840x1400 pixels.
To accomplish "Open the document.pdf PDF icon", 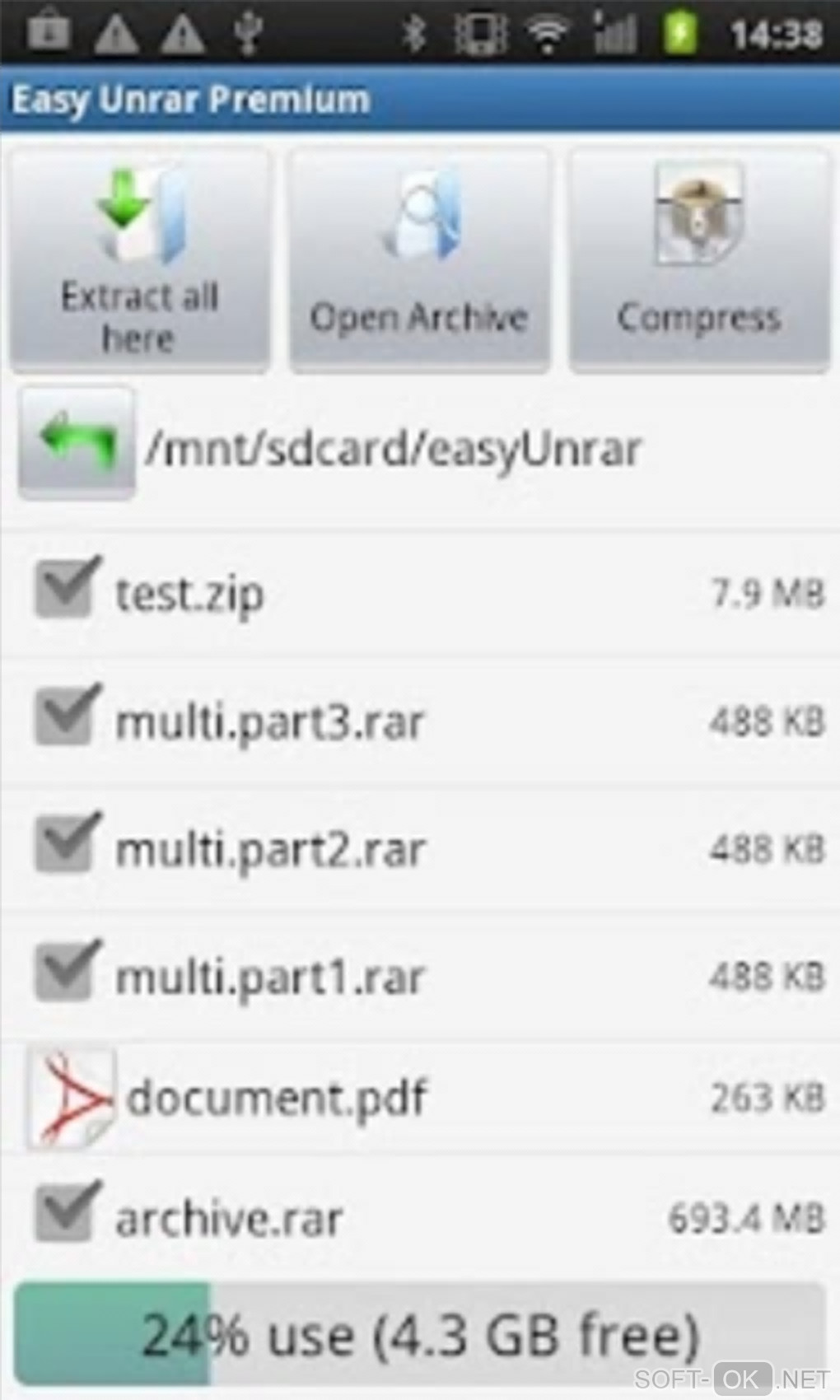I will pos(71,1099).
